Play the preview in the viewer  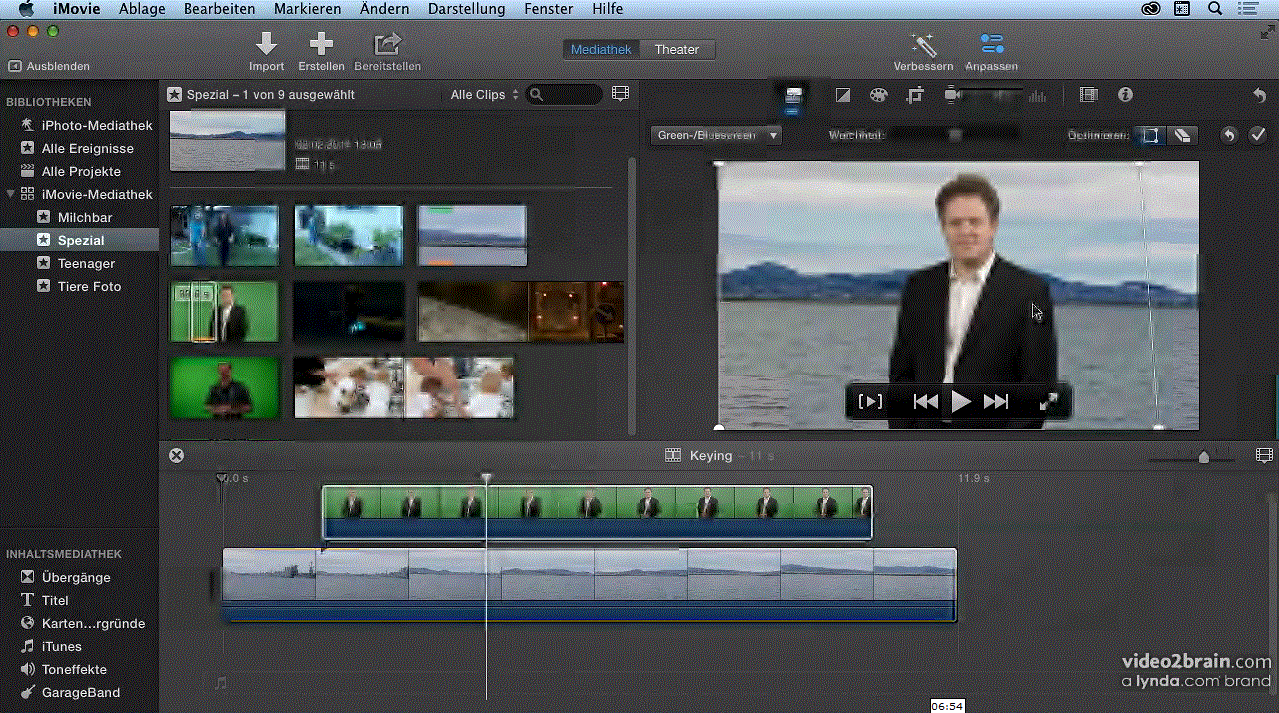(961, 402)
